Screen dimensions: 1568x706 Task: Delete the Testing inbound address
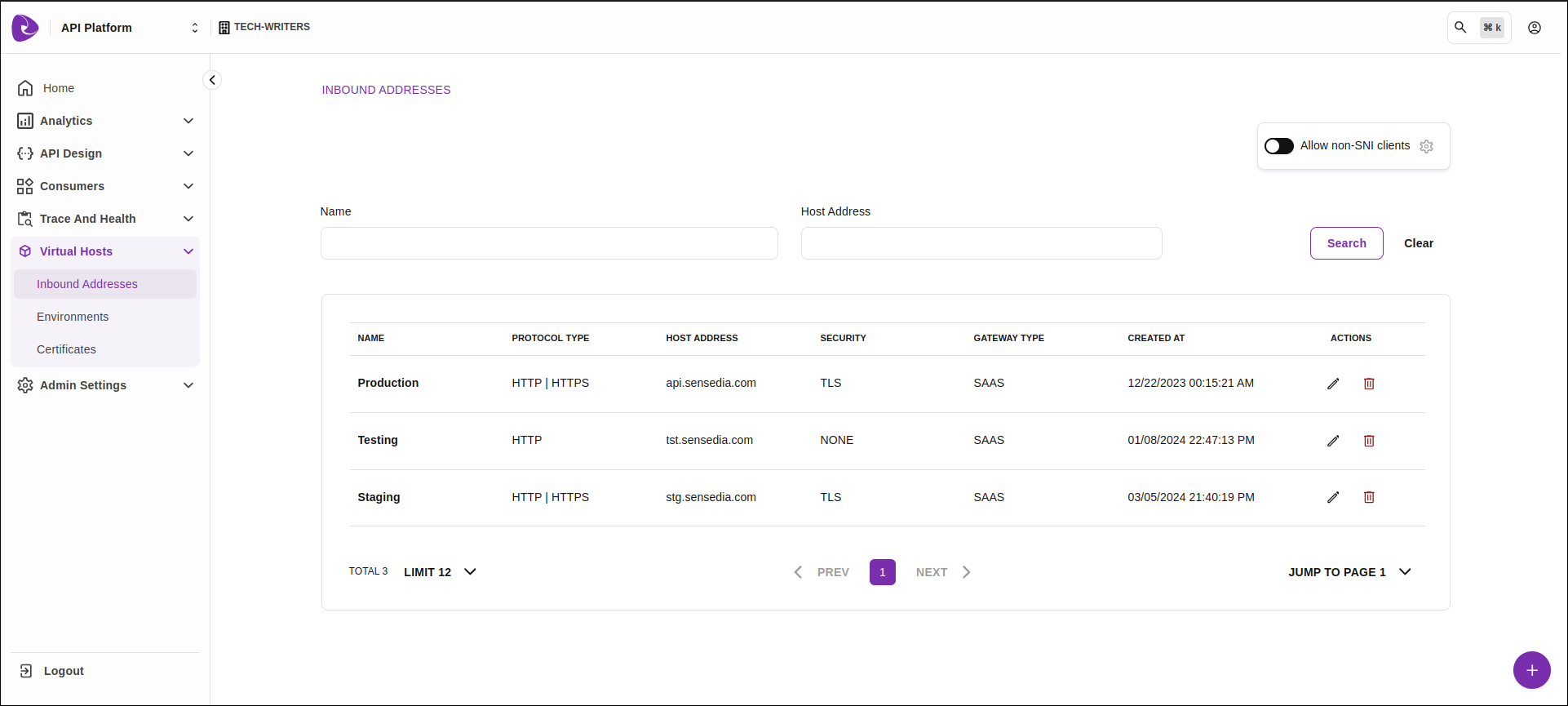pos(1369,441)
